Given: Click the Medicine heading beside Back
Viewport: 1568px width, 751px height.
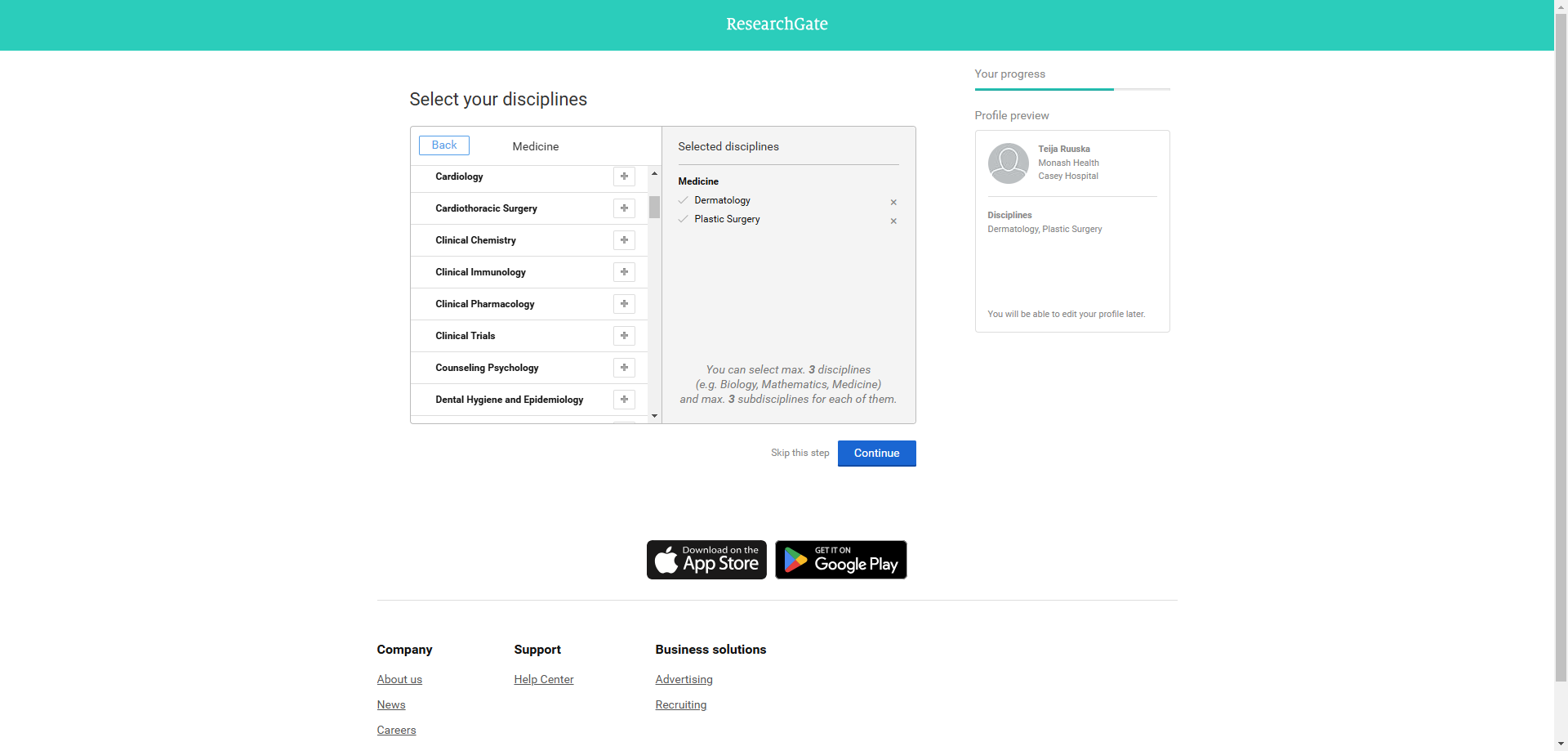Looking at the screenshot, I should point(536,146).
